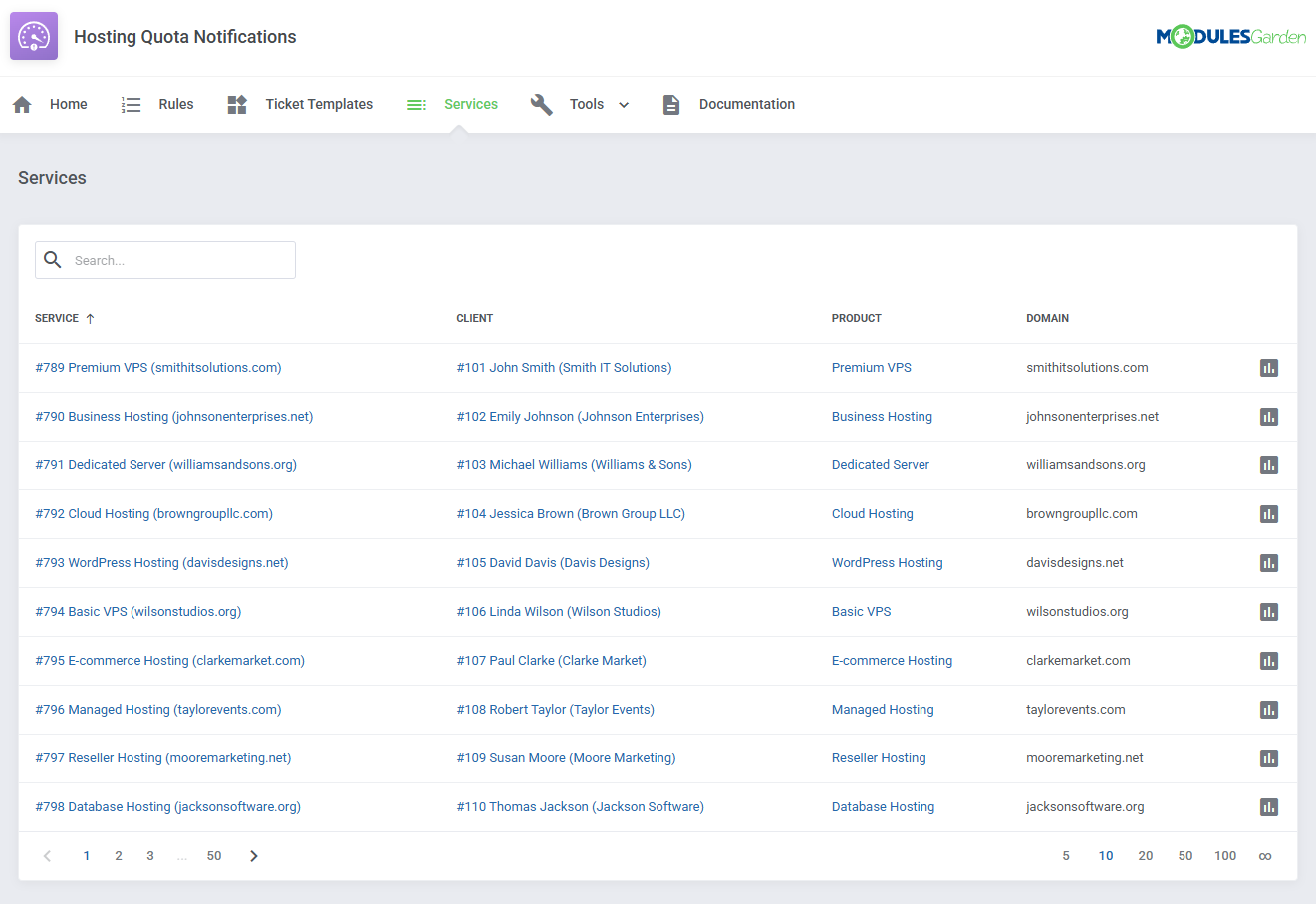Click the Documentation document icon

point(670,104)
